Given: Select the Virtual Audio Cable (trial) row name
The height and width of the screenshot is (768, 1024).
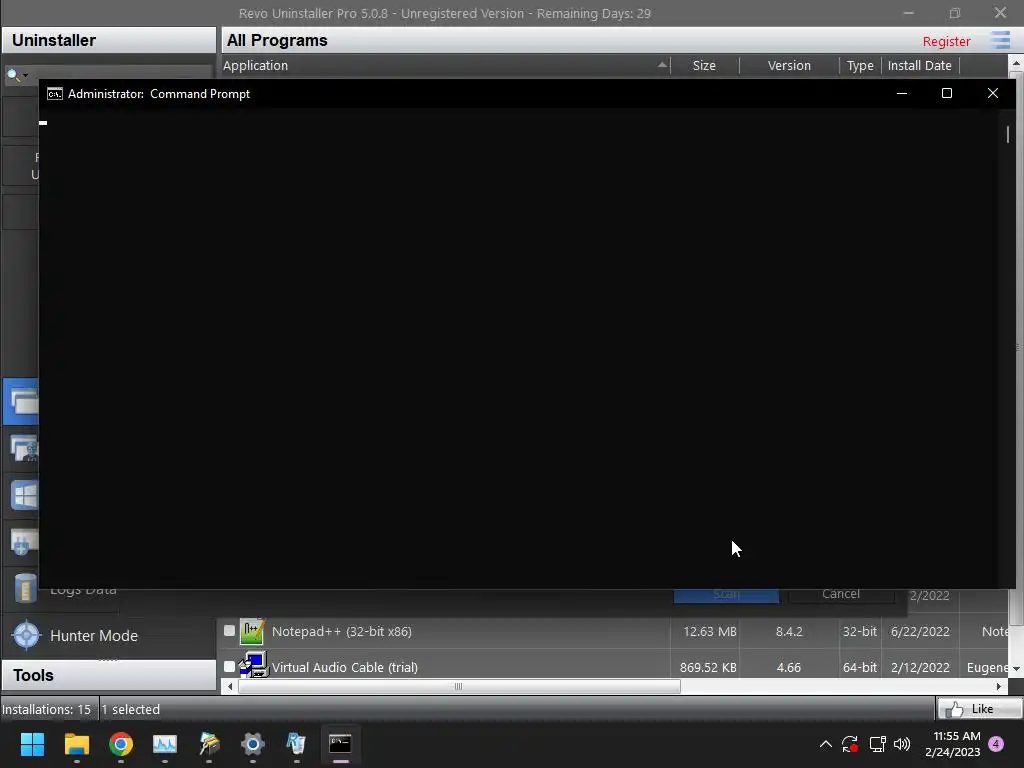Looking at the screenshot, I should coord(345,667).
